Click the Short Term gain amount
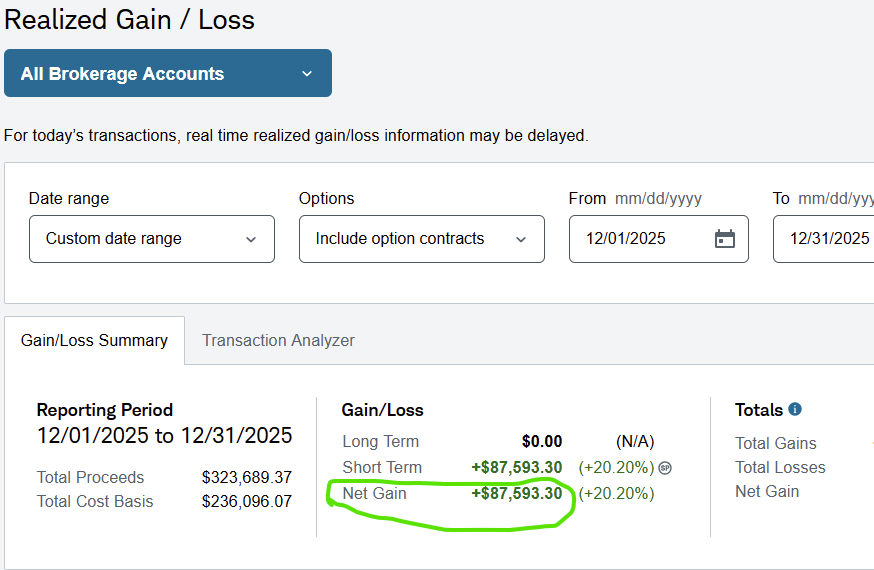Image resolution: width=874 pixels, height=570 pixels. tap(516, 467)
